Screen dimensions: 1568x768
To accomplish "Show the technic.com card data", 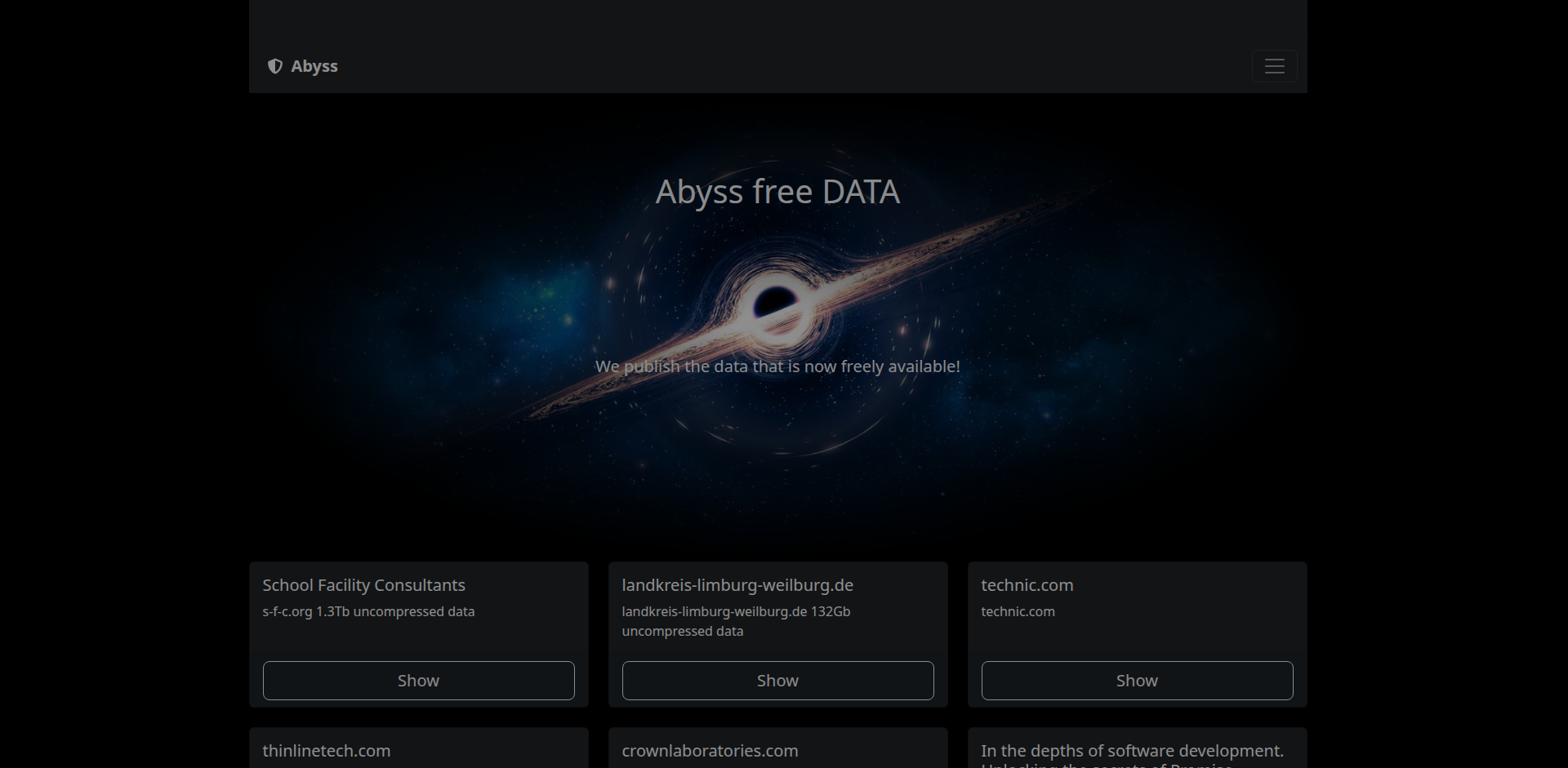I will coord(1137,681).
